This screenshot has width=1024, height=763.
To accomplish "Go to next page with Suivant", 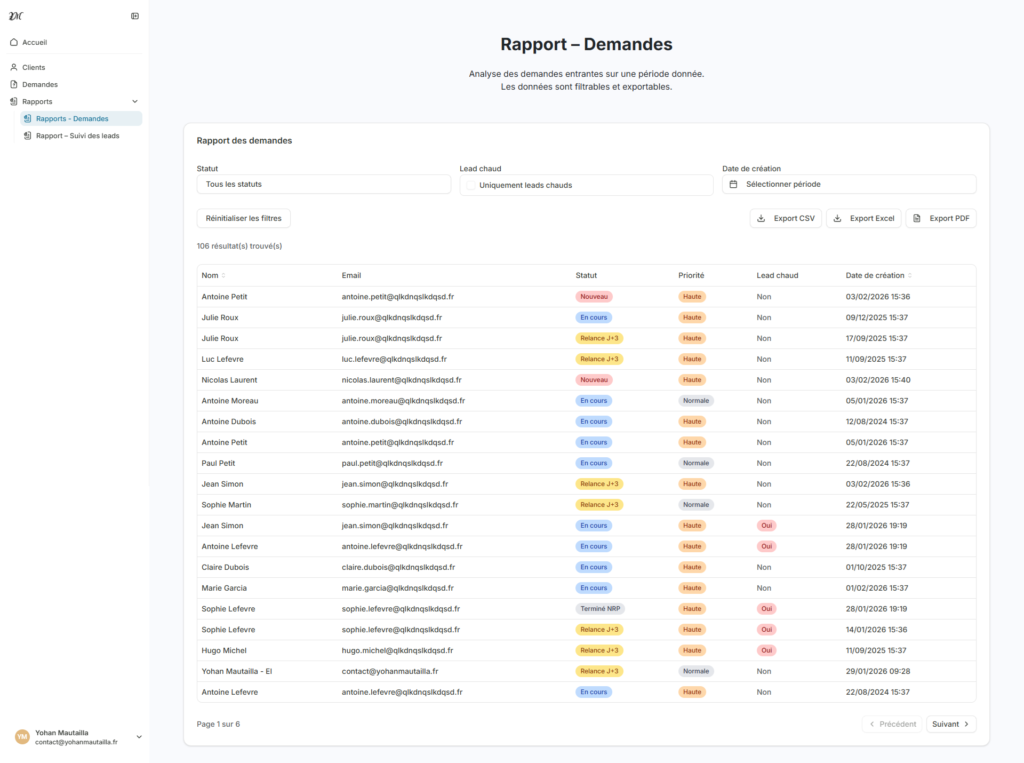I will pyautogui.click(x=950, y=724).
